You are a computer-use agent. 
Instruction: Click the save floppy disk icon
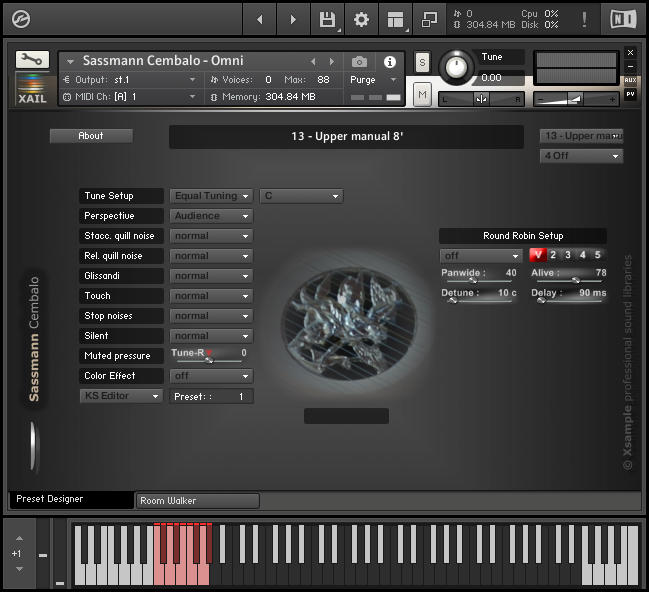tap(327, 19)
